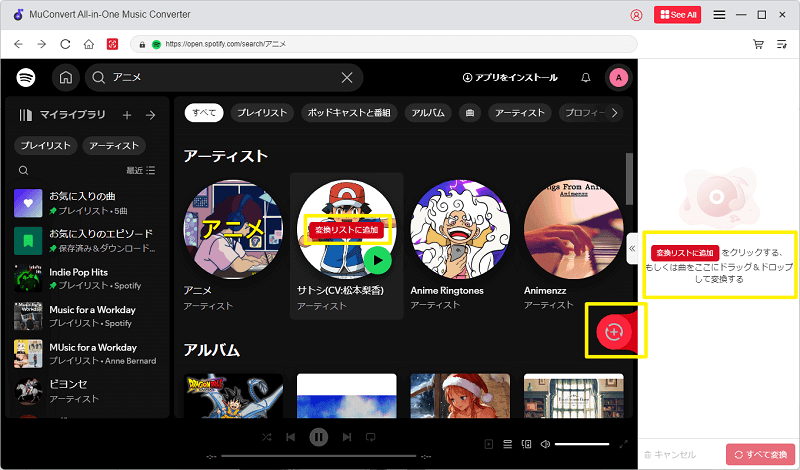Image resolution: width=800 pixels, height=470 pixels.
Task: Open the Anime Ringtones artist thumbnail
Action: (x=460, y=229)
